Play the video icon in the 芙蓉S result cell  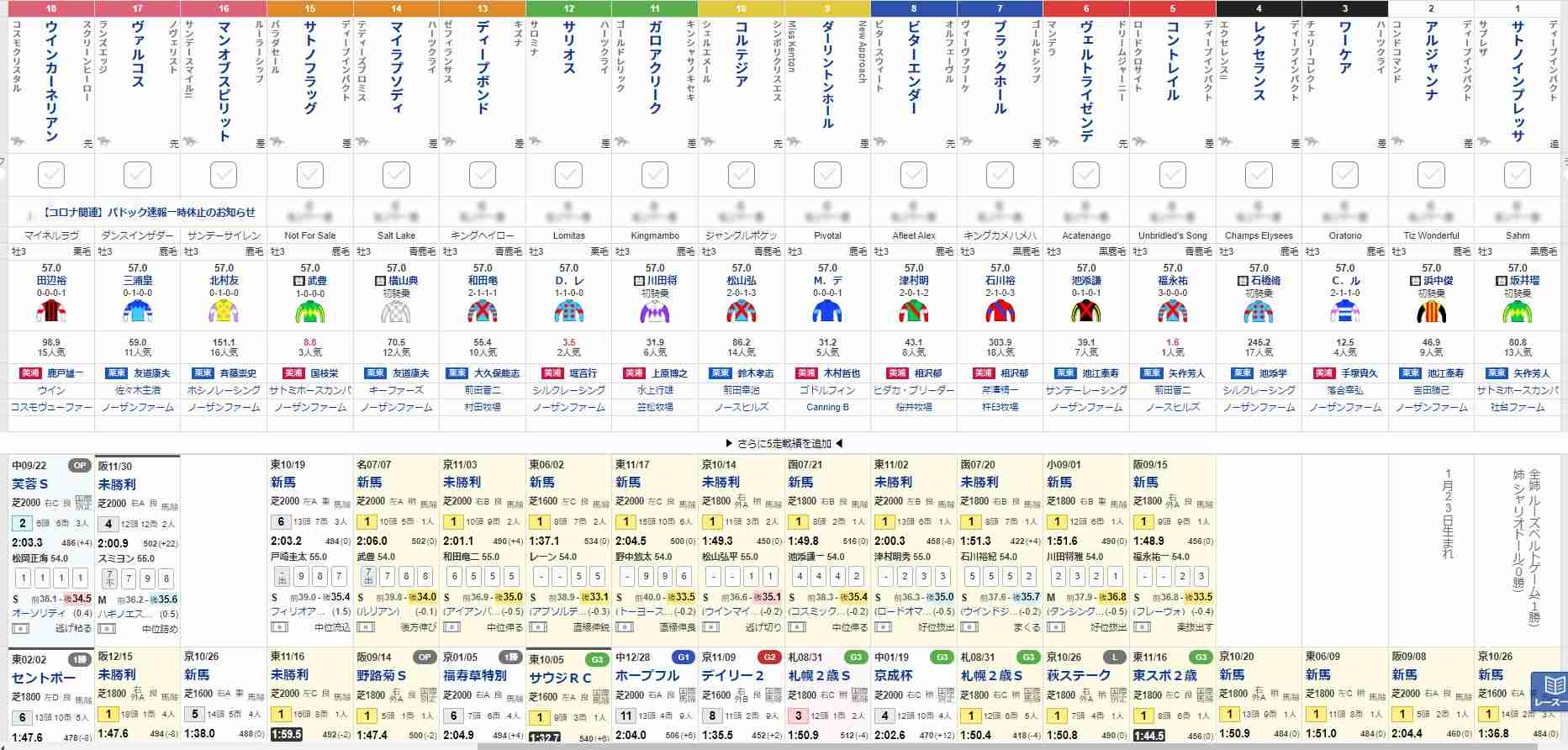point(20,628)
